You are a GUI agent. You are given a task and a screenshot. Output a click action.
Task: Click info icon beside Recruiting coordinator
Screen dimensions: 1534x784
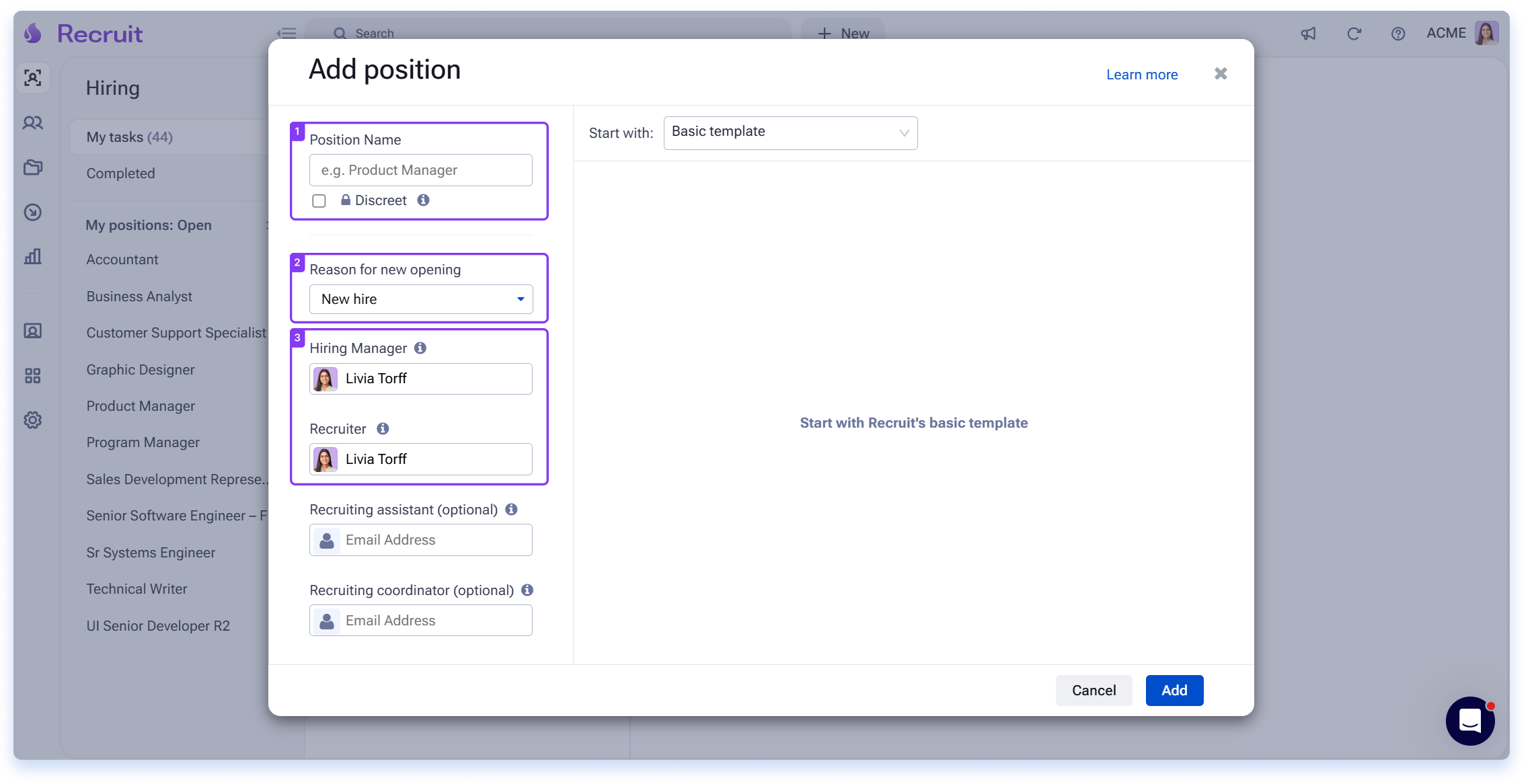[527, 590]
